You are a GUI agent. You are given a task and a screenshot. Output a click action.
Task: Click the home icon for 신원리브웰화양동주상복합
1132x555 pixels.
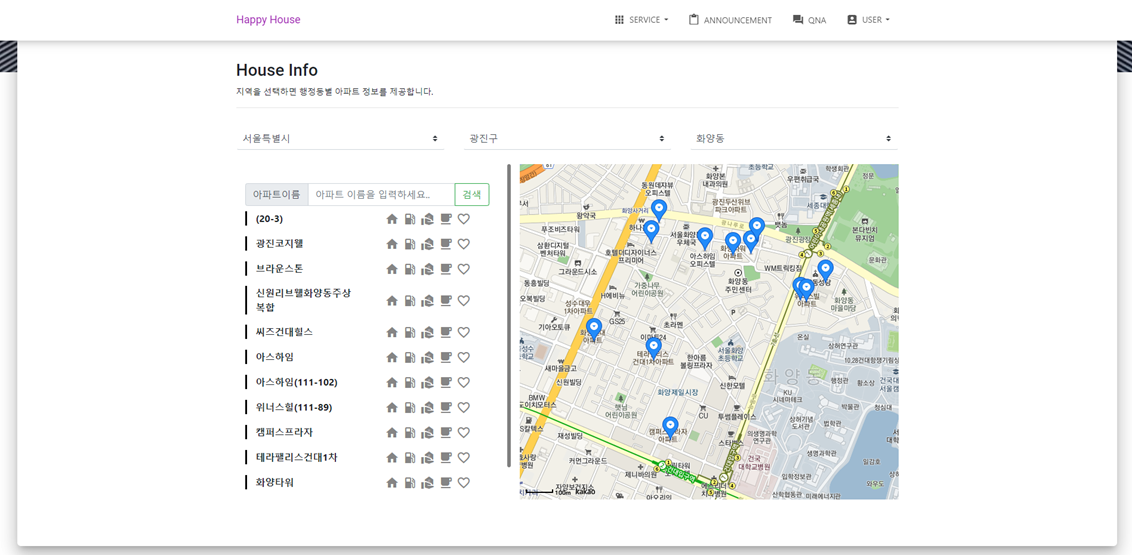pos(392,300)
